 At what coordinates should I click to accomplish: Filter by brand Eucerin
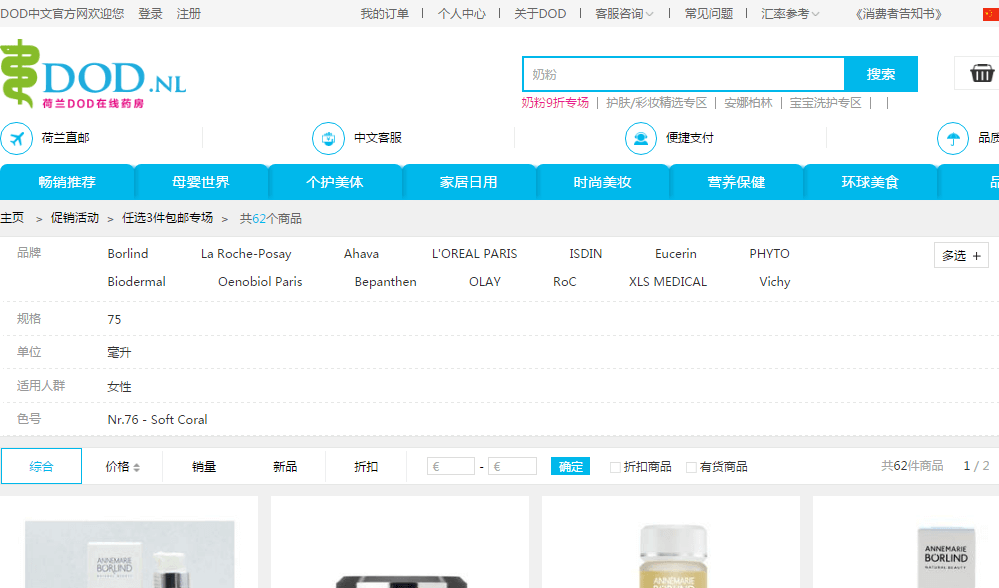pos(675,254)
